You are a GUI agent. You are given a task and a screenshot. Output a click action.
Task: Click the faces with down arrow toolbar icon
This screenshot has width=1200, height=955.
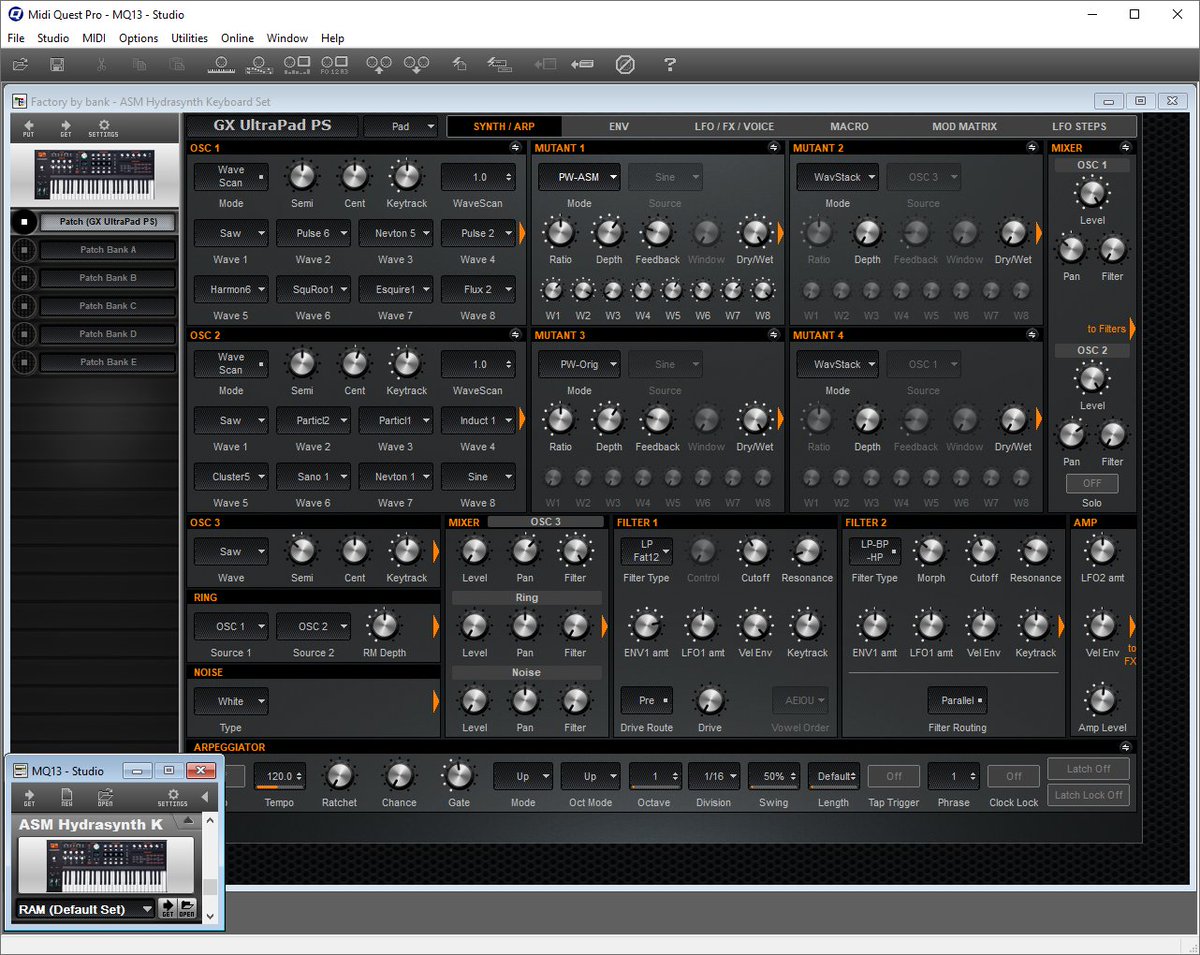tap(416, 65)
